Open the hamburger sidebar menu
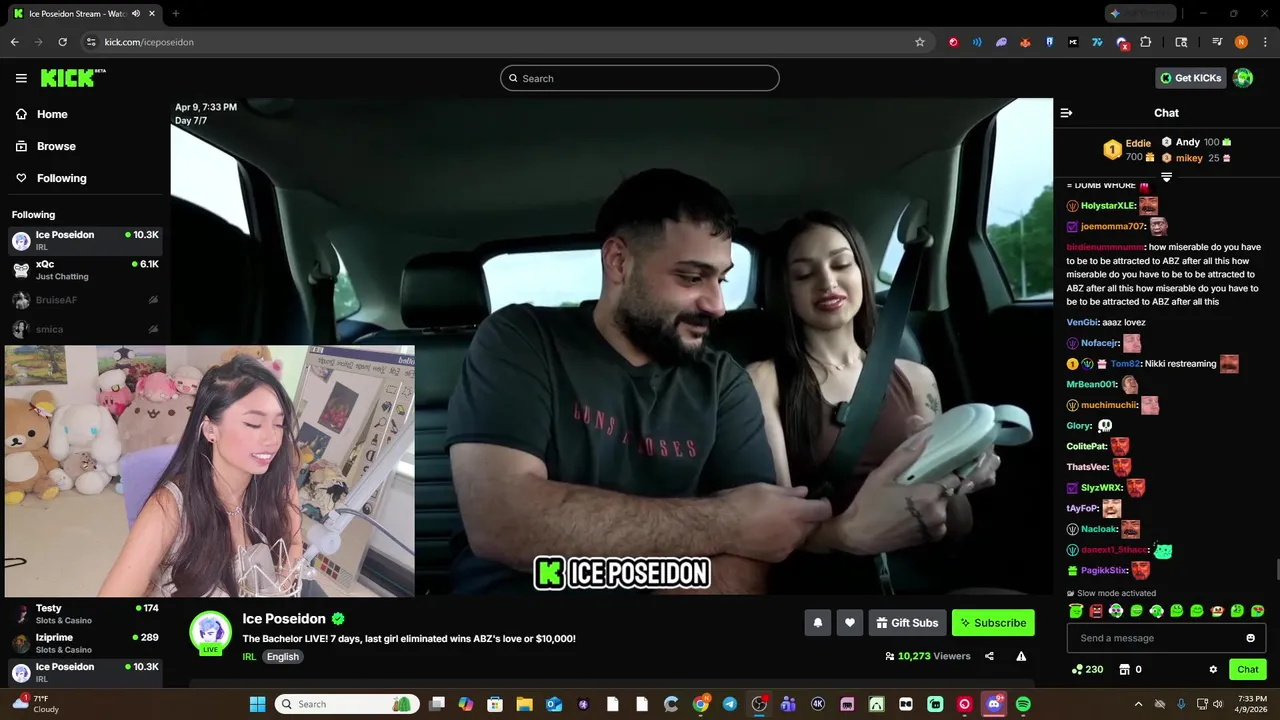This screenshot has height=720, width=1280. pos(21,78)
